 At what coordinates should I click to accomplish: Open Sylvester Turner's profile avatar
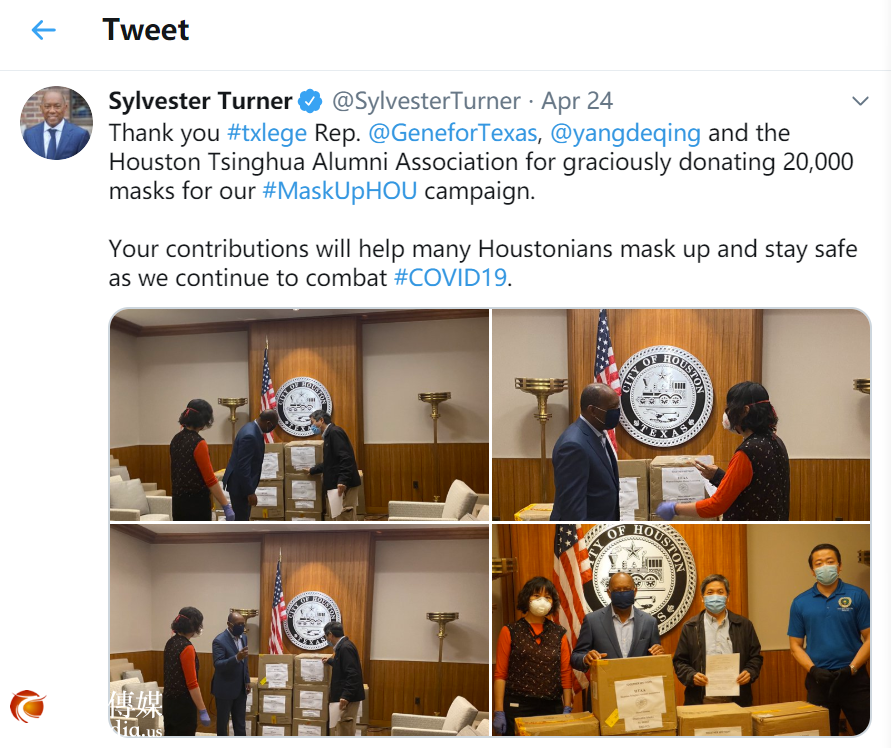(56, 123)
